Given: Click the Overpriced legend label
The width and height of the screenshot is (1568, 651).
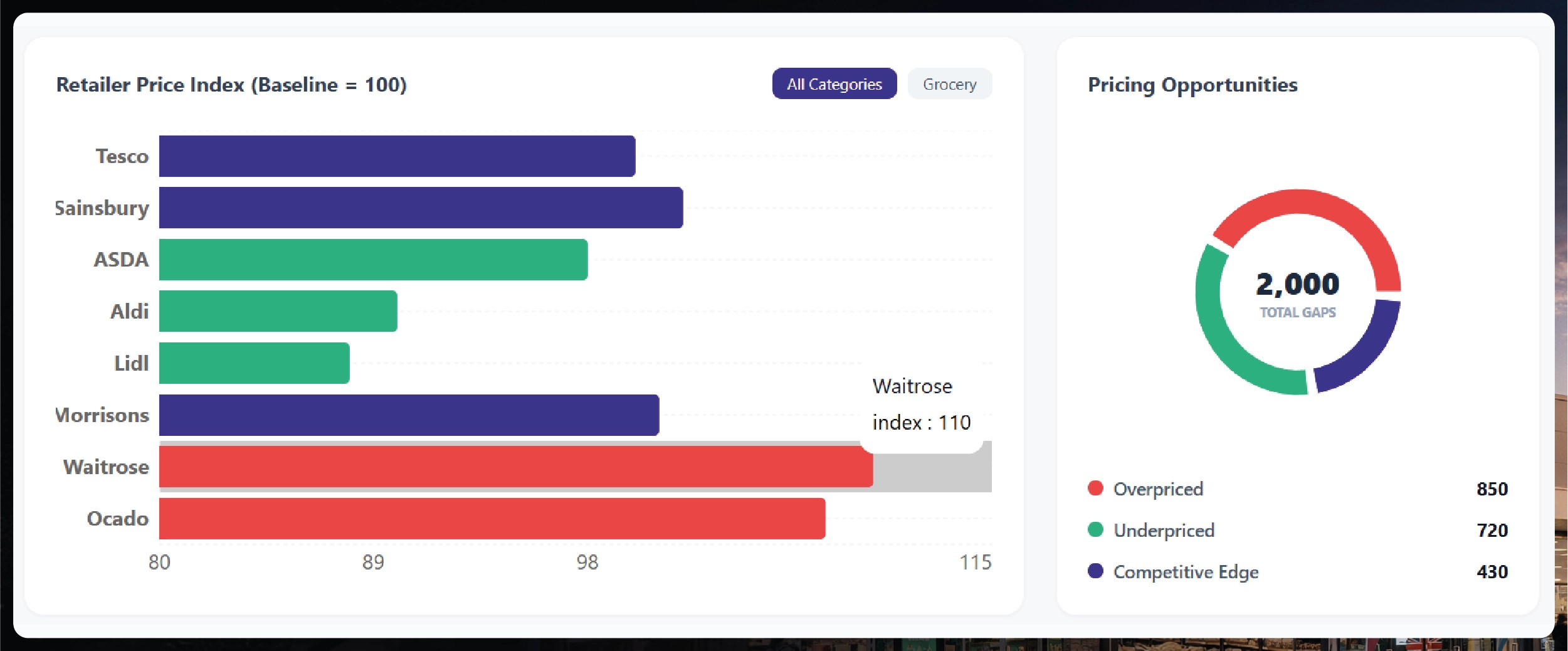Looking at the screenshot, I should click(1158, 489).
